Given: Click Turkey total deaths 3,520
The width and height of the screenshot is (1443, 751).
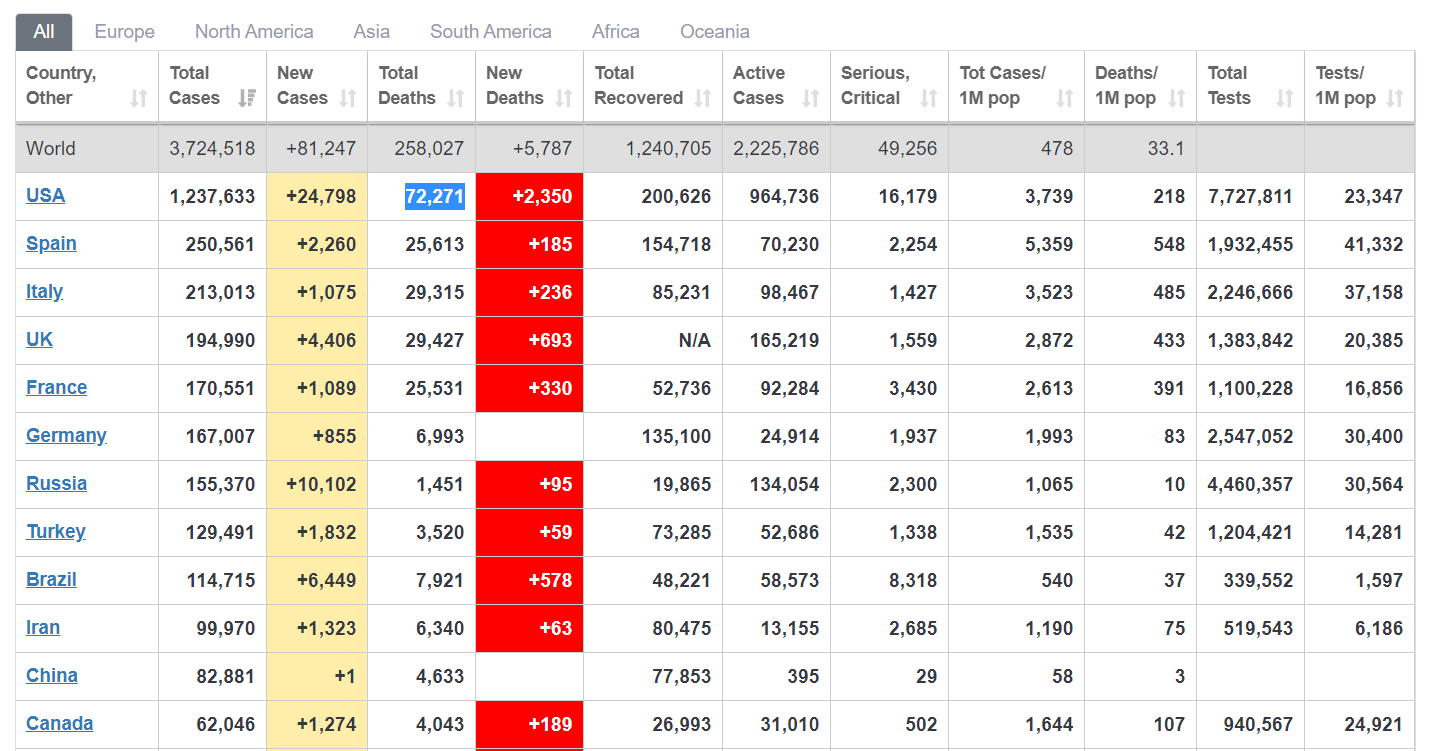Looking at the screenshot, I should coord(440,532).
